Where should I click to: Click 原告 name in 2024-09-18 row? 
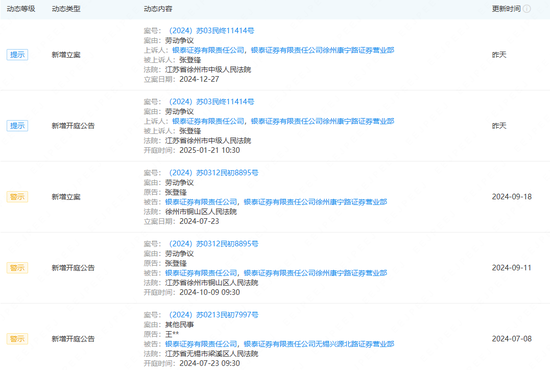[x=176, y=193]
